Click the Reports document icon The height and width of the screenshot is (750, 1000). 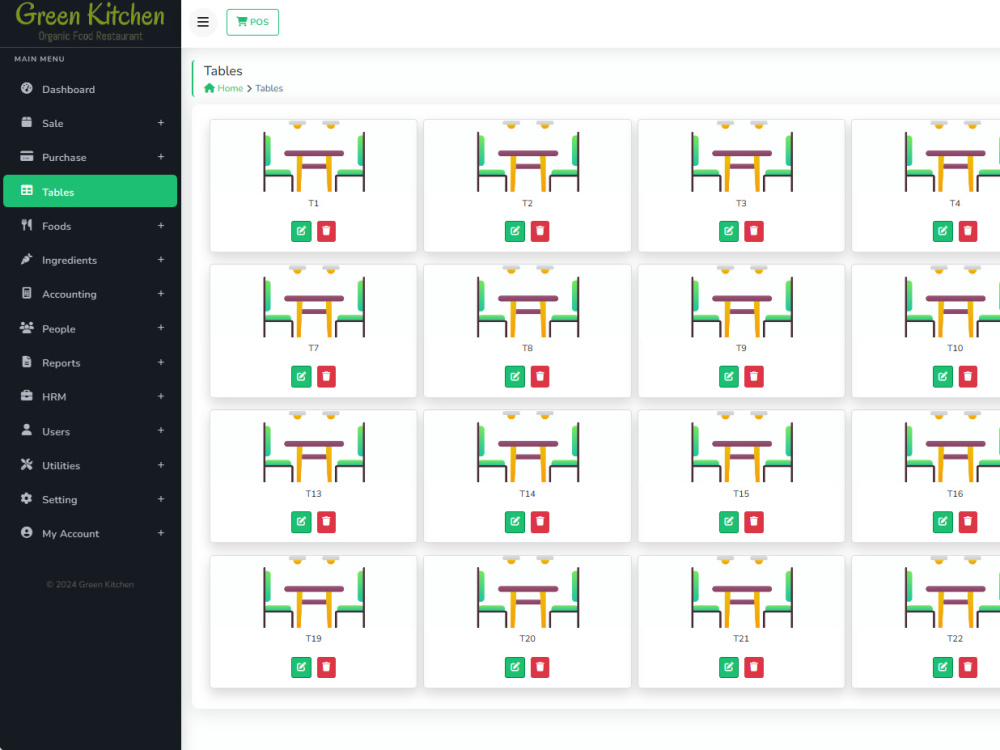26,362
